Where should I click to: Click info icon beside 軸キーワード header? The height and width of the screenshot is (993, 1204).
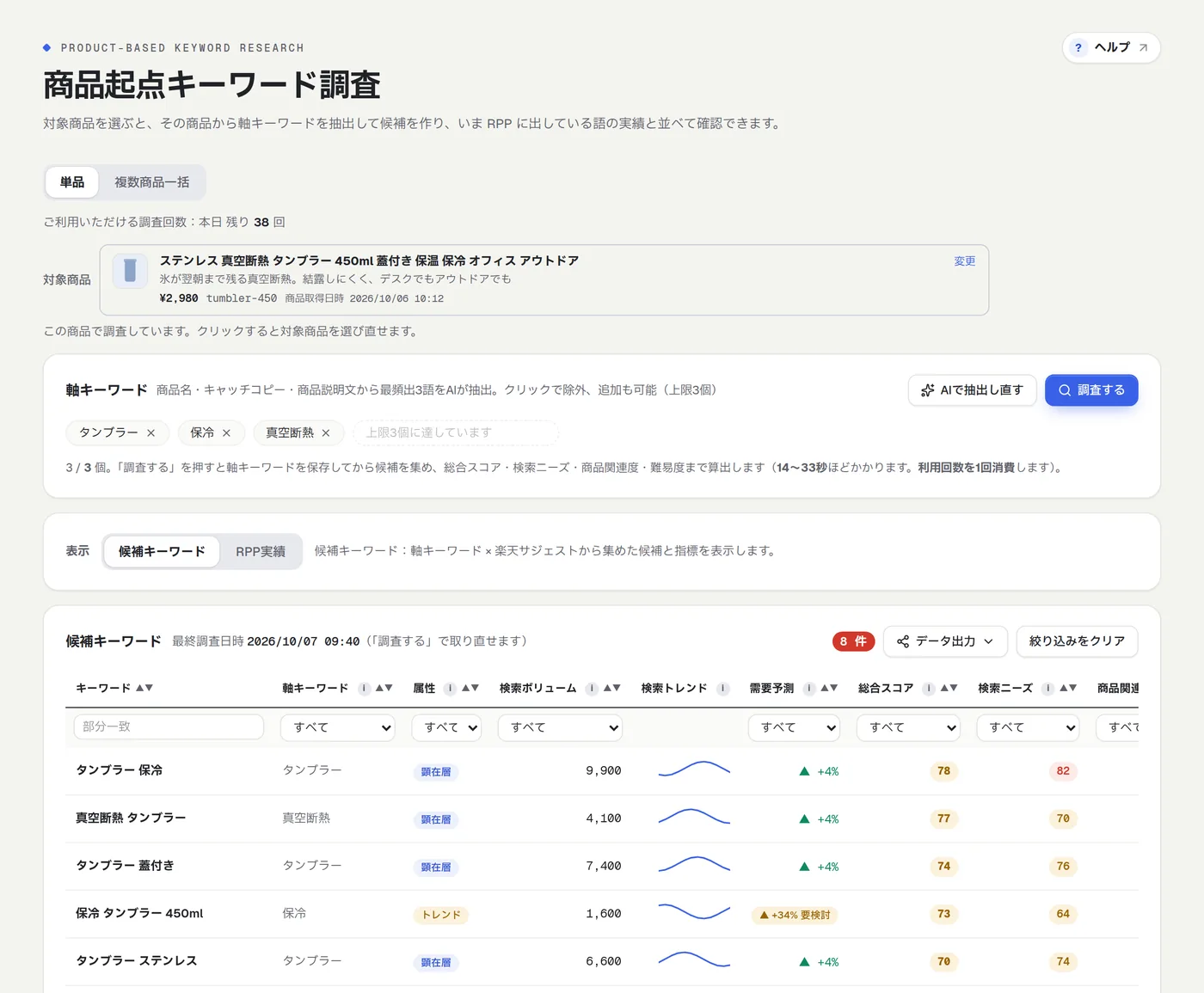[365, 689]
